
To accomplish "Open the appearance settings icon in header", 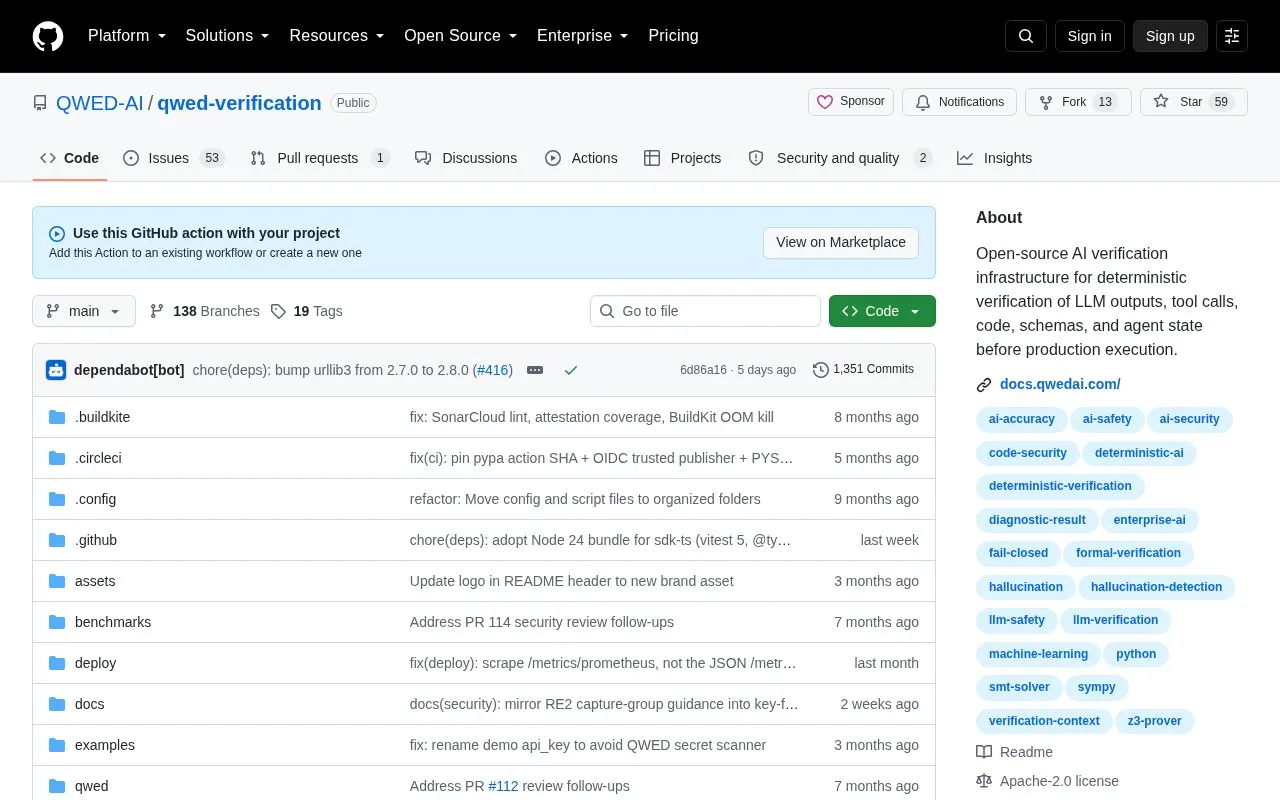I will 1232,36.
